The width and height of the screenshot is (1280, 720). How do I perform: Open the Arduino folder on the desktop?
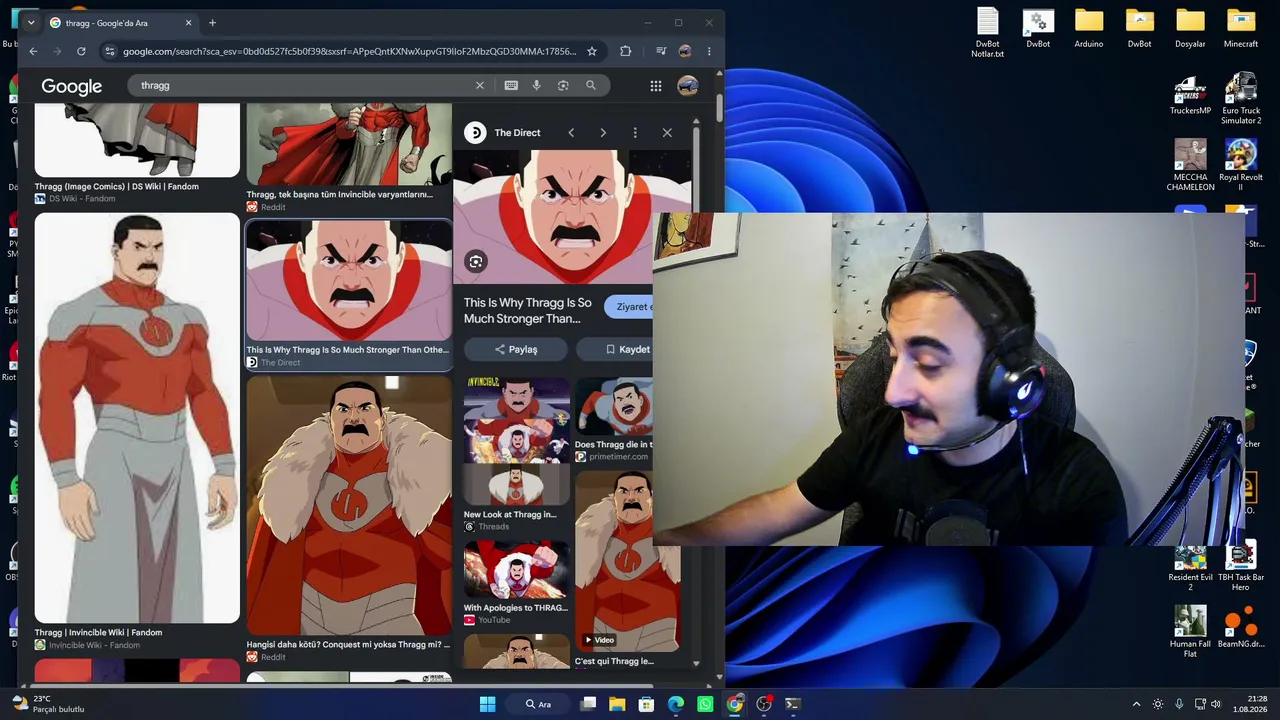(1089, 29)
